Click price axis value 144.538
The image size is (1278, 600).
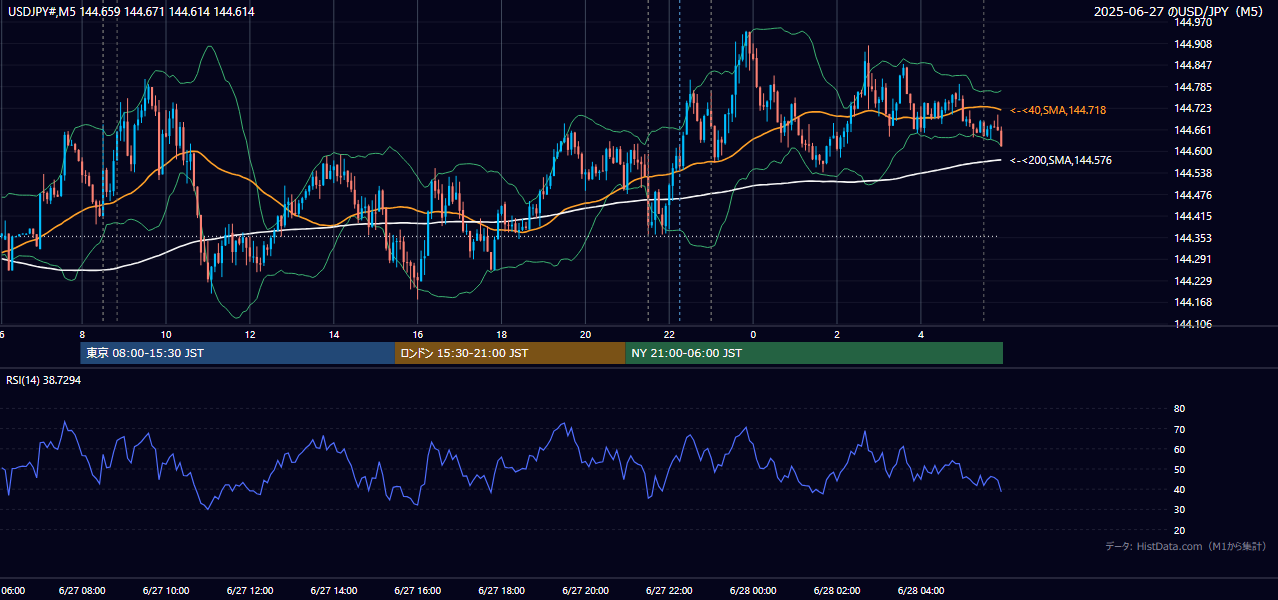(1192, 173)
